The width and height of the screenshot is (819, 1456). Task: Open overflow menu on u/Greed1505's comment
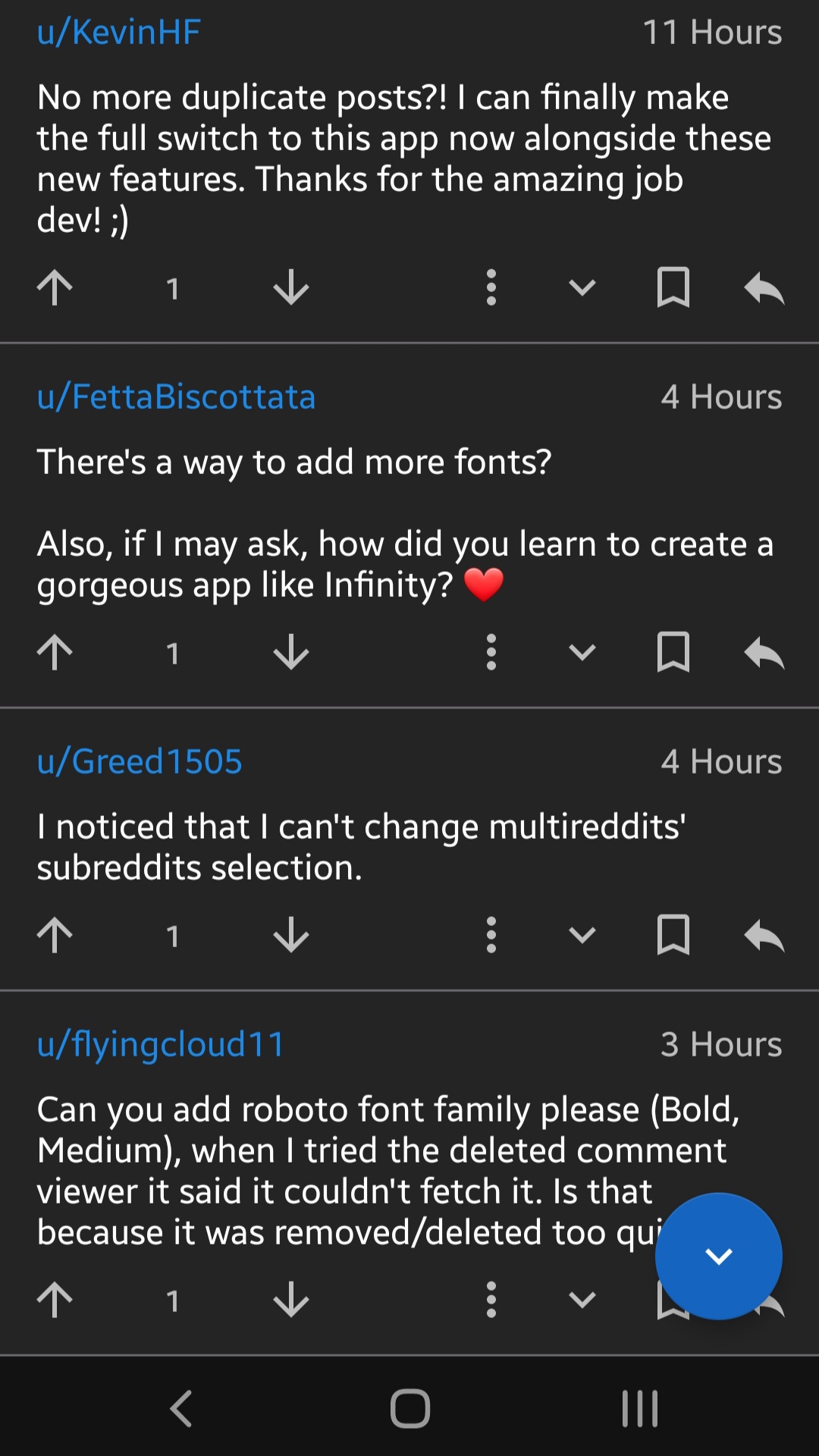(491, 935)
